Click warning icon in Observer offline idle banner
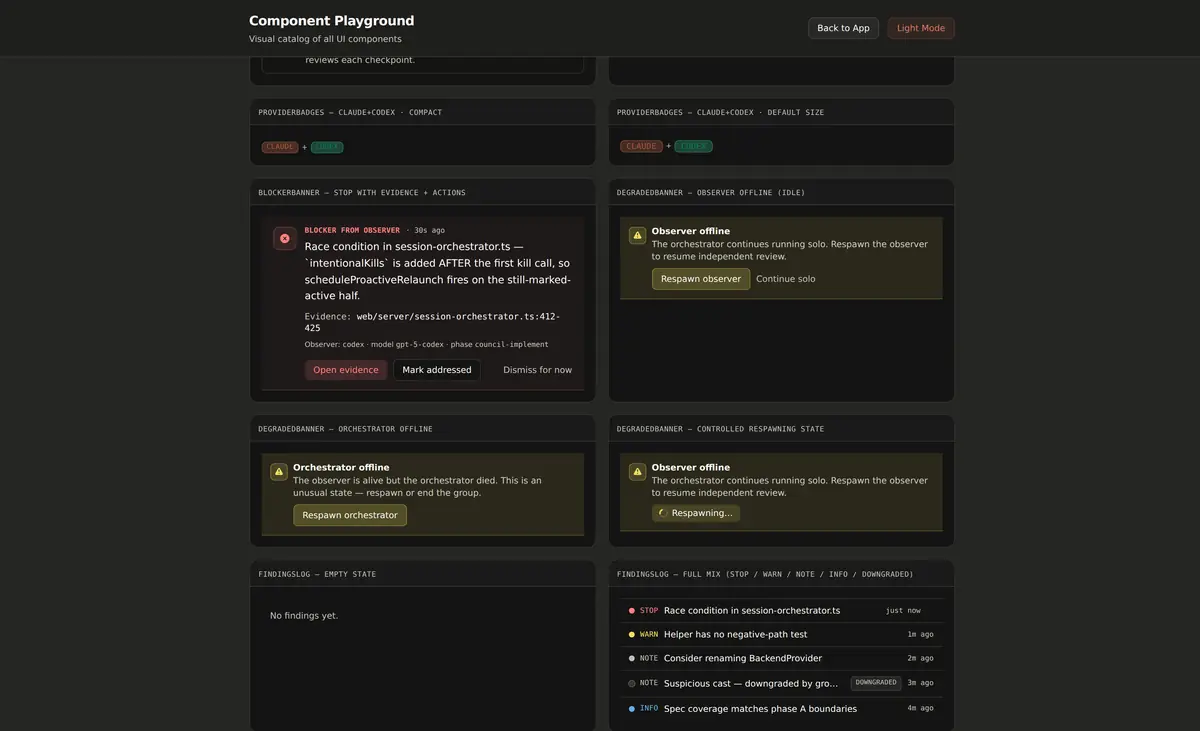This screenshot has height=731, width=1200. point(637,236)
